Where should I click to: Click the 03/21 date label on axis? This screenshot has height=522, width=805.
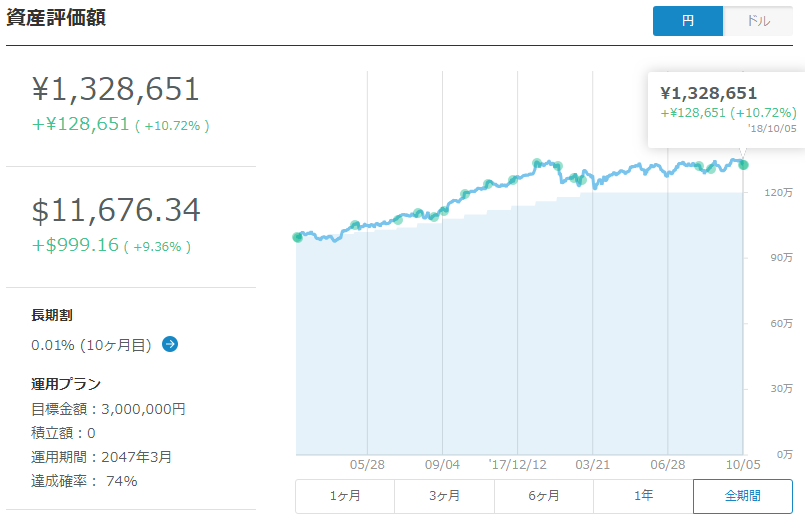point(592,465)
